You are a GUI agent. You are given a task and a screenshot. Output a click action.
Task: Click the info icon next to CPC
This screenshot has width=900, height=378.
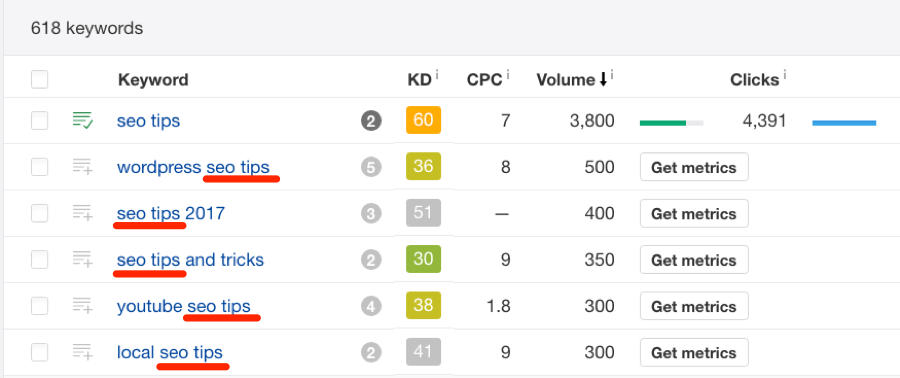509,73
